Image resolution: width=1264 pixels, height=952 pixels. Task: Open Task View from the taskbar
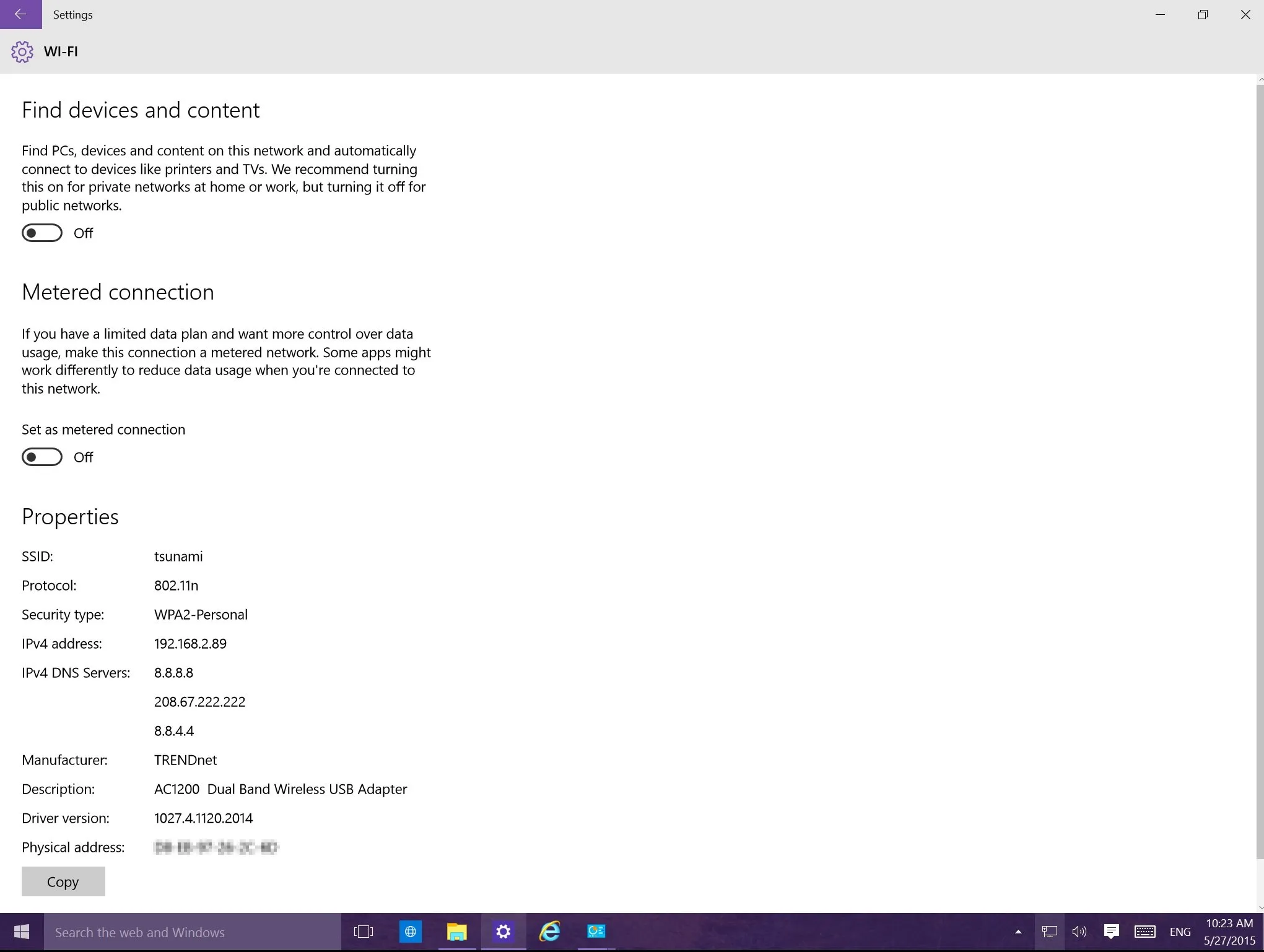pos(364,932)
